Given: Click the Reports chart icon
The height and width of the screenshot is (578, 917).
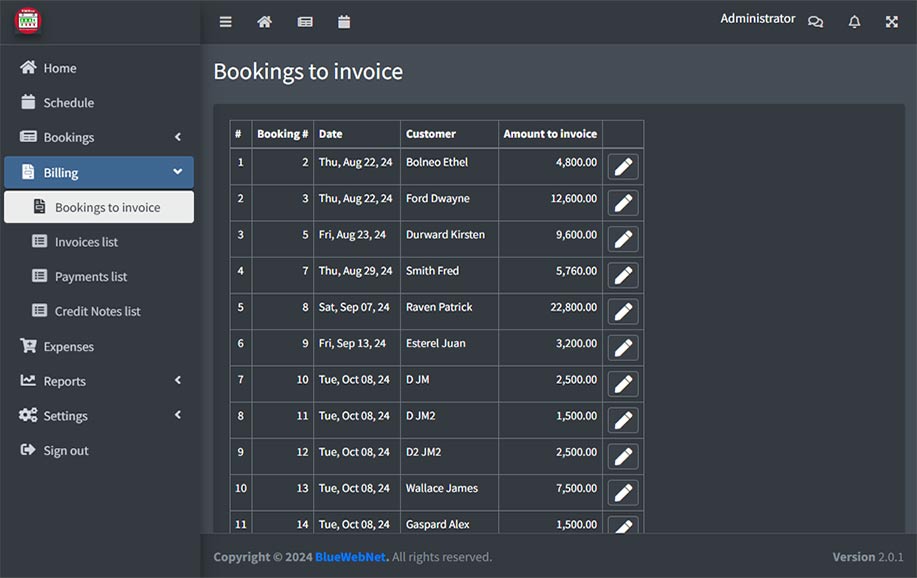Looking at the screenshot, I should pos(28,380).
